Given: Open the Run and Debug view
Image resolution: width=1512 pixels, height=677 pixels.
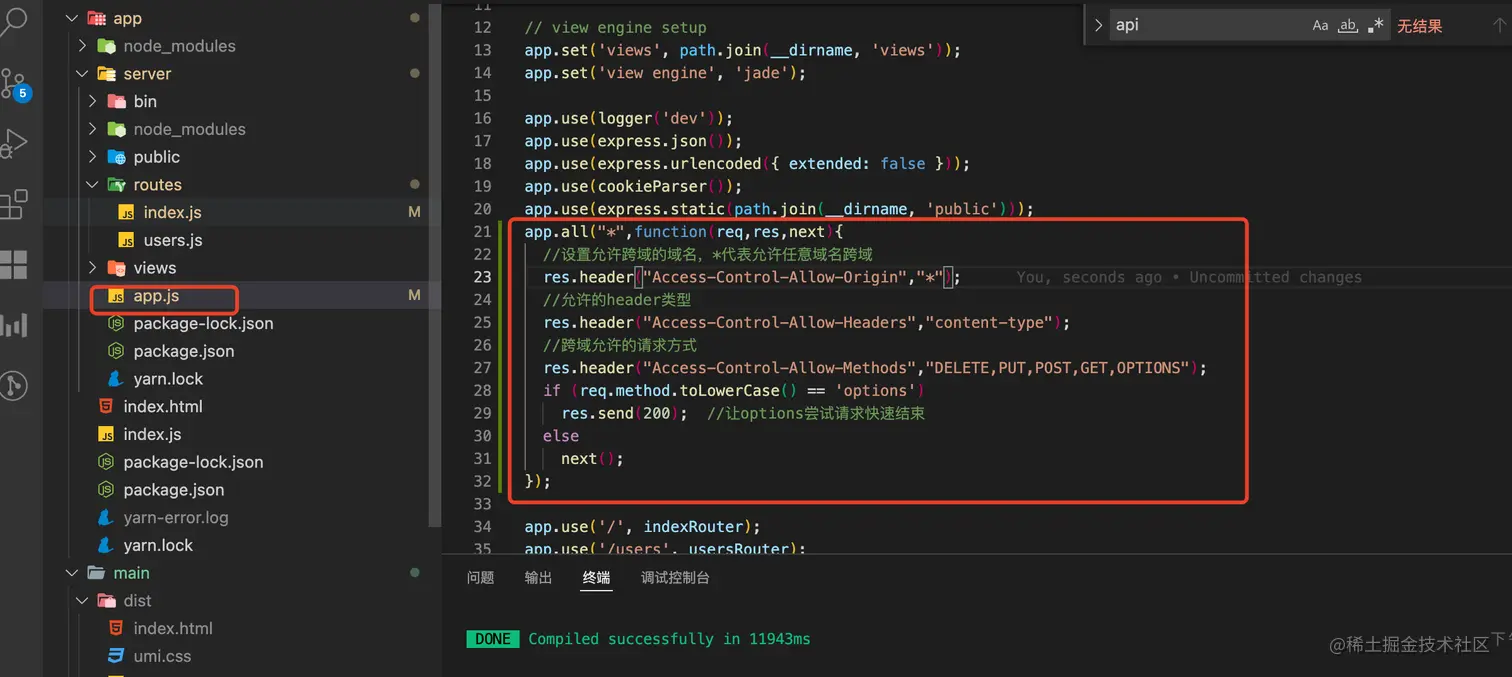Looking at the screenshot, I should pos(14,144).
